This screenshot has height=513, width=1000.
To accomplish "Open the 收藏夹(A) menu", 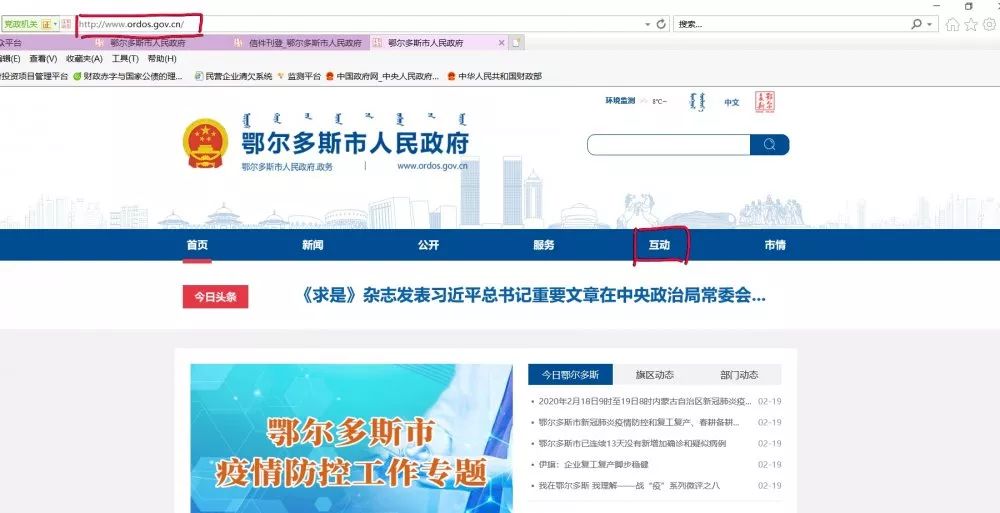I will pyautogui.click(x=84, y=59).
